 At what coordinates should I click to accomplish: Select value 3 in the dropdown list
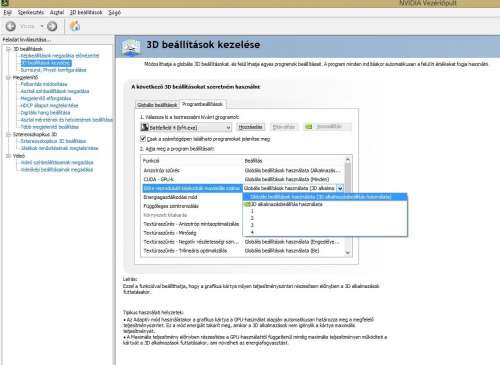(325, 225)
